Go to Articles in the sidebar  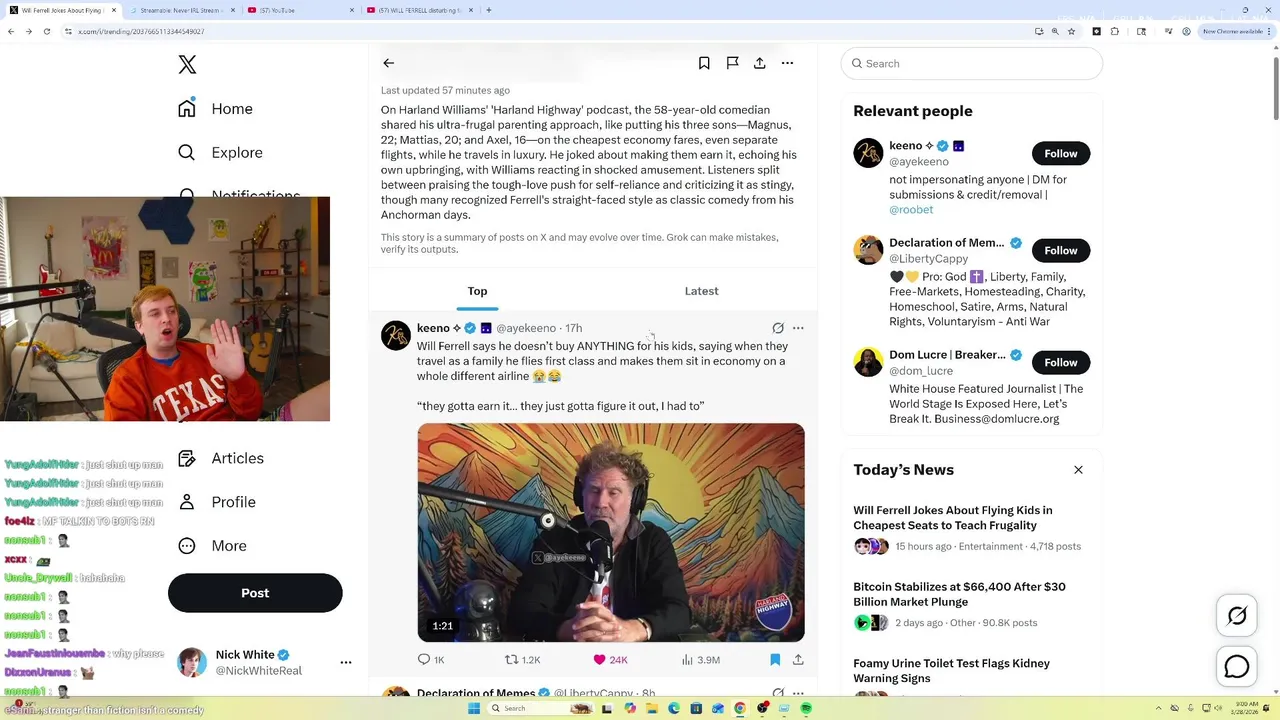point(221,458)
